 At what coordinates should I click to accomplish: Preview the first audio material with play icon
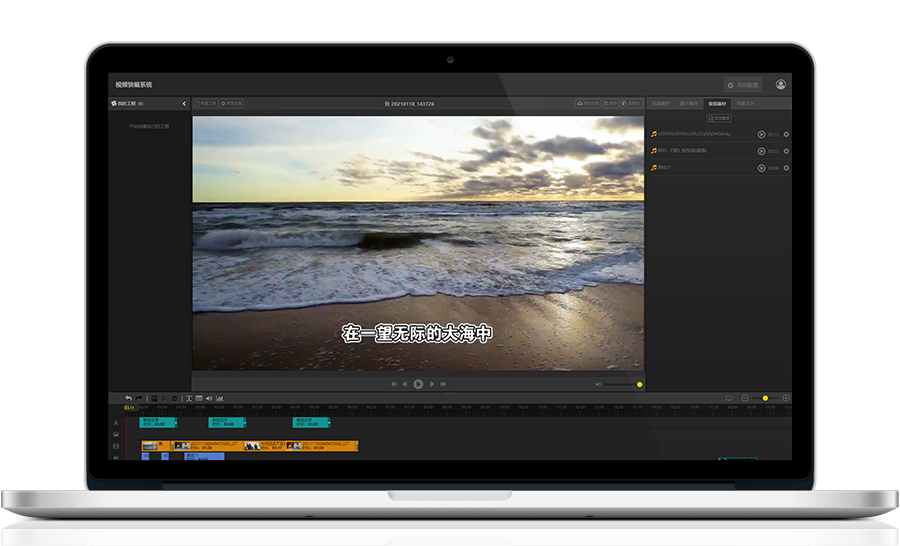[x=761, y=134]
